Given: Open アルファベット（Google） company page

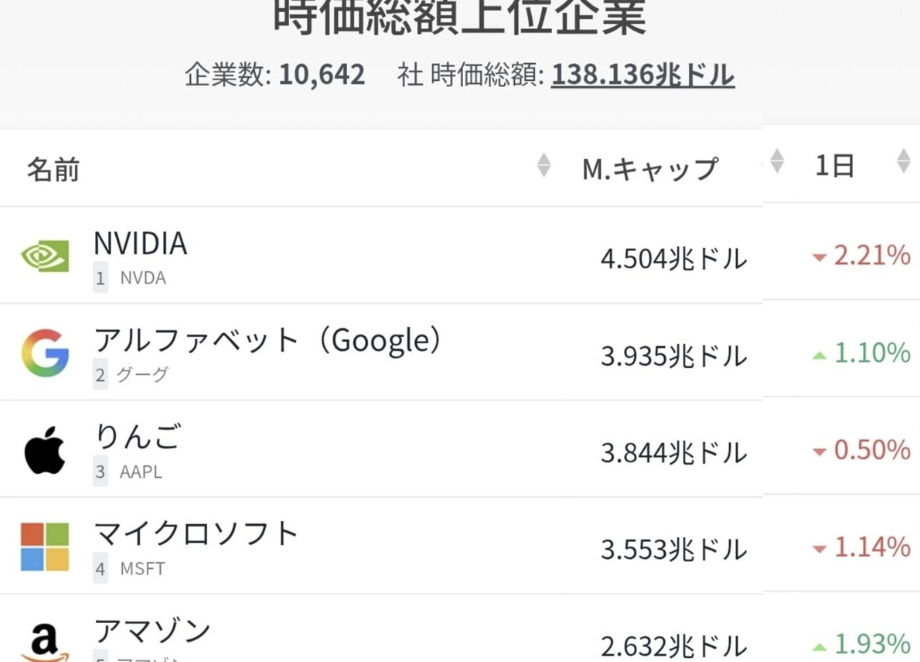Looking at the screenshot, I should pyautogui.click(x=268, y=340).
